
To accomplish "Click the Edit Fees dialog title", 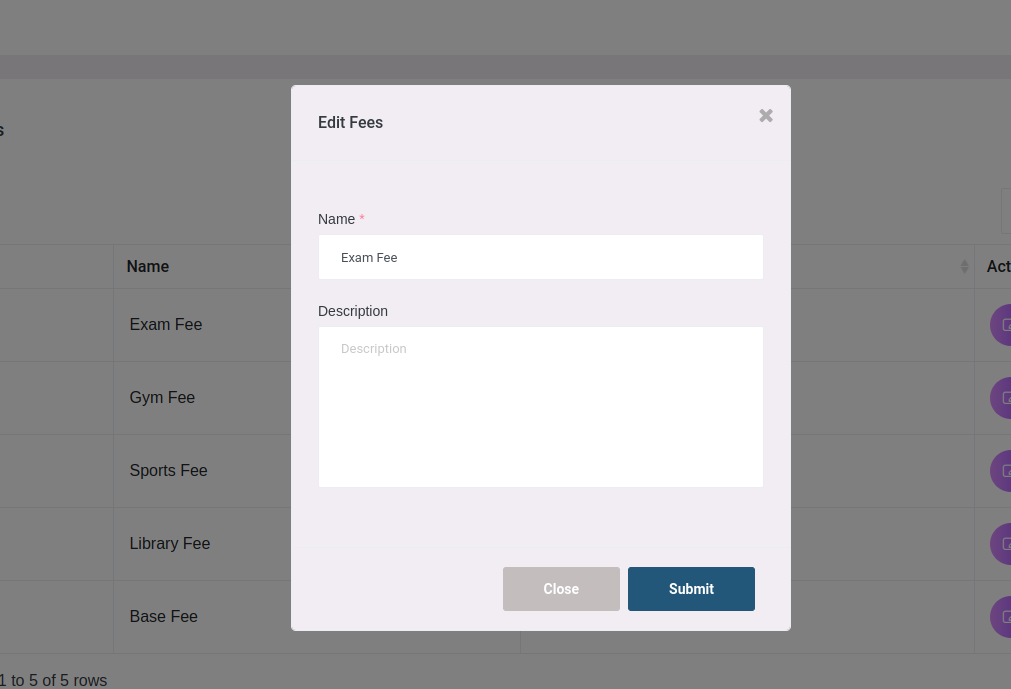I will click(x=350, y=123).
